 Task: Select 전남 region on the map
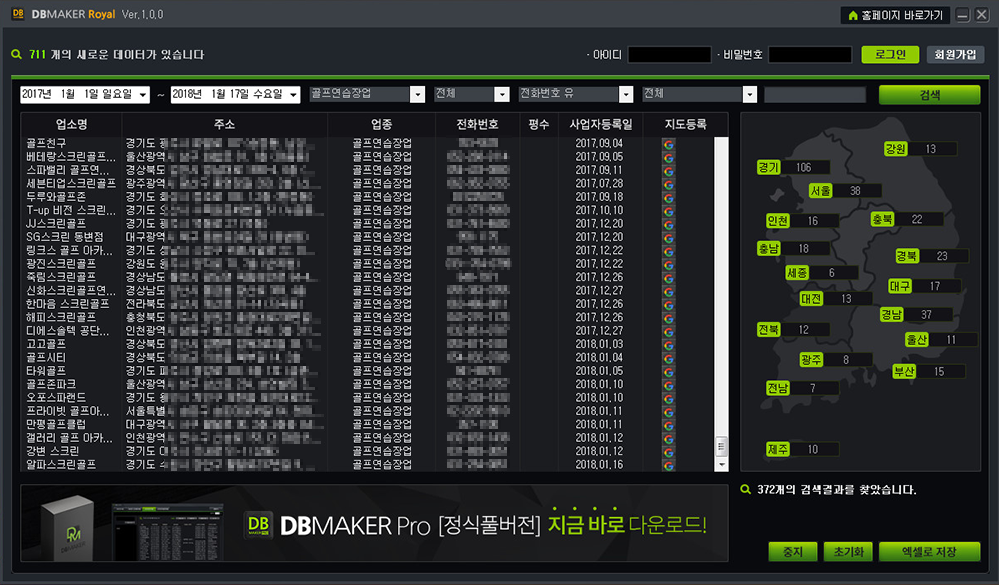pos(777,388)
